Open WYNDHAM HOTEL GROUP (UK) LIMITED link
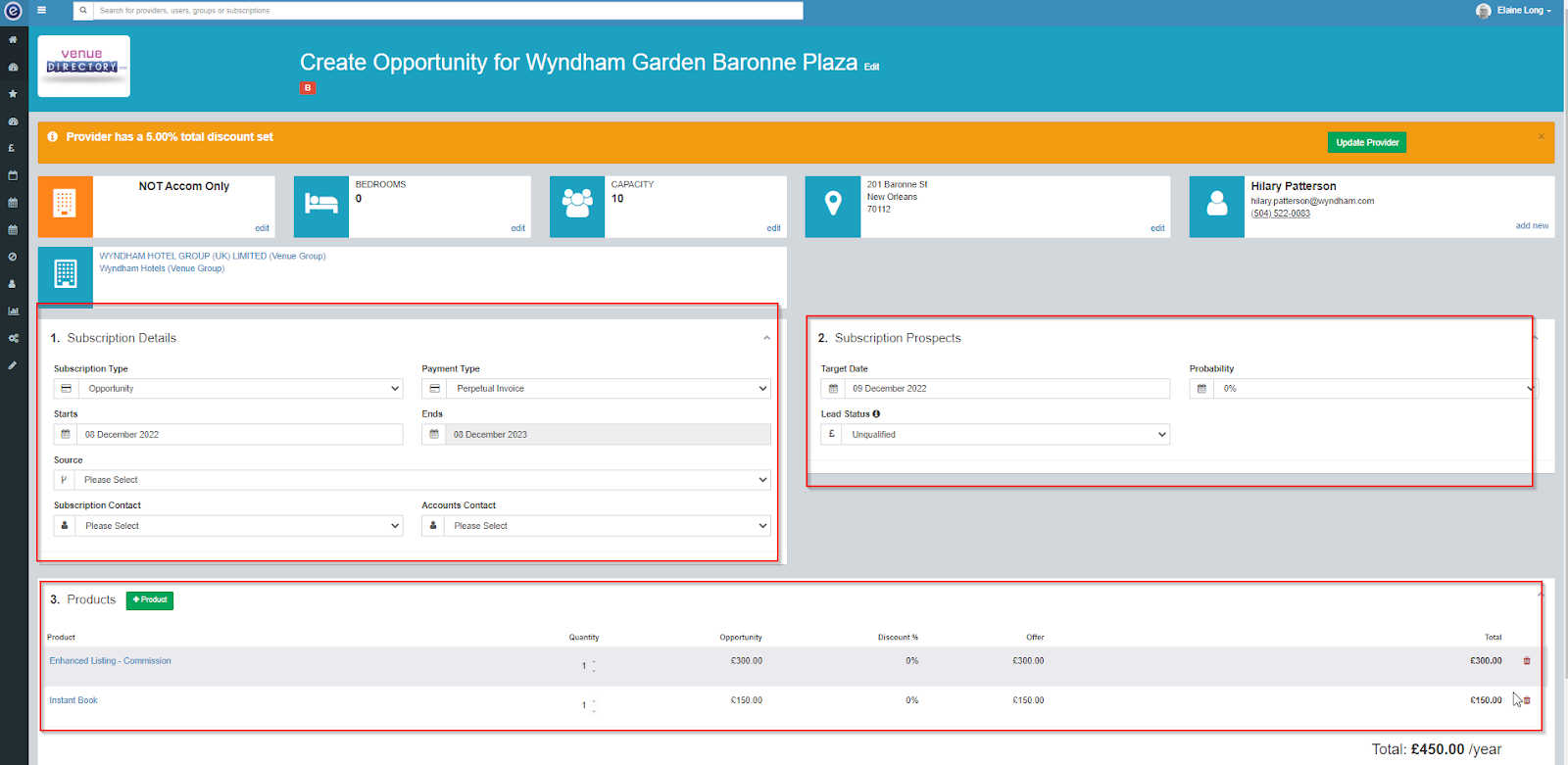This screenshot has width=1568, height=765. click(x=213, y=257)
